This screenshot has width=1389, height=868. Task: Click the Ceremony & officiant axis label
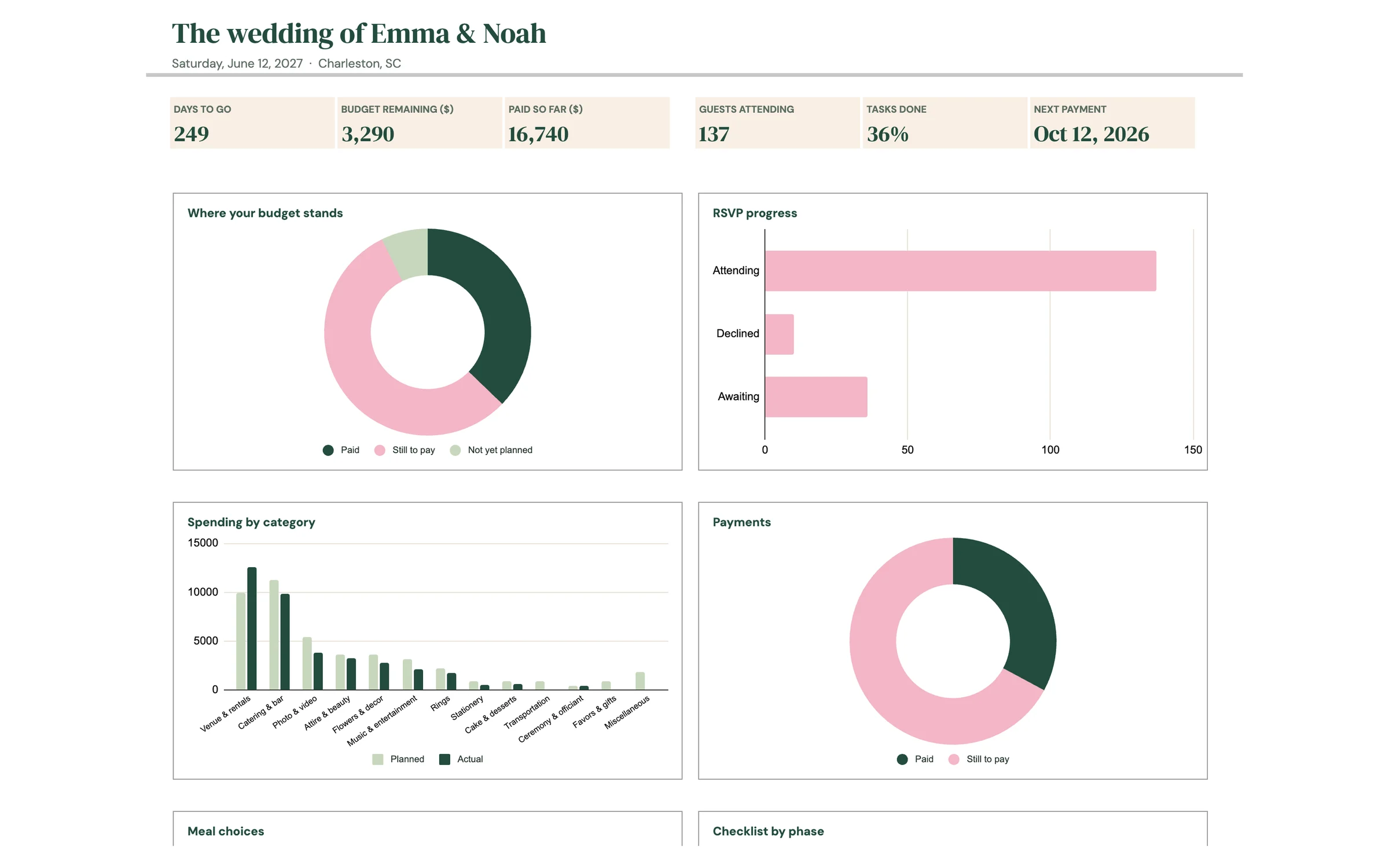(x=551, y=719)
